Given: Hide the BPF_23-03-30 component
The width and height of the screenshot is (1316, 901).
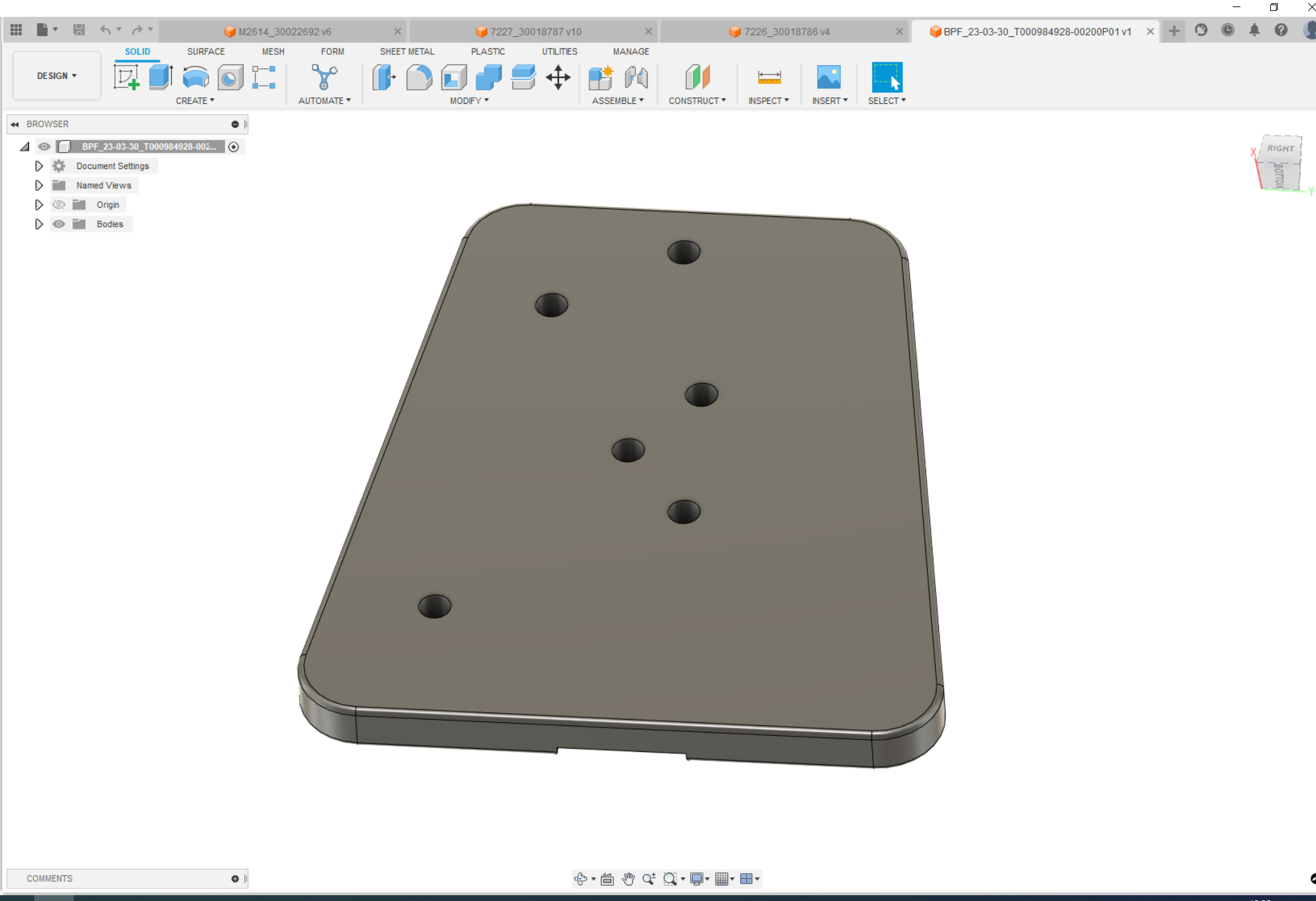Looking at the screenshot, I should click(x=44, y=147).
